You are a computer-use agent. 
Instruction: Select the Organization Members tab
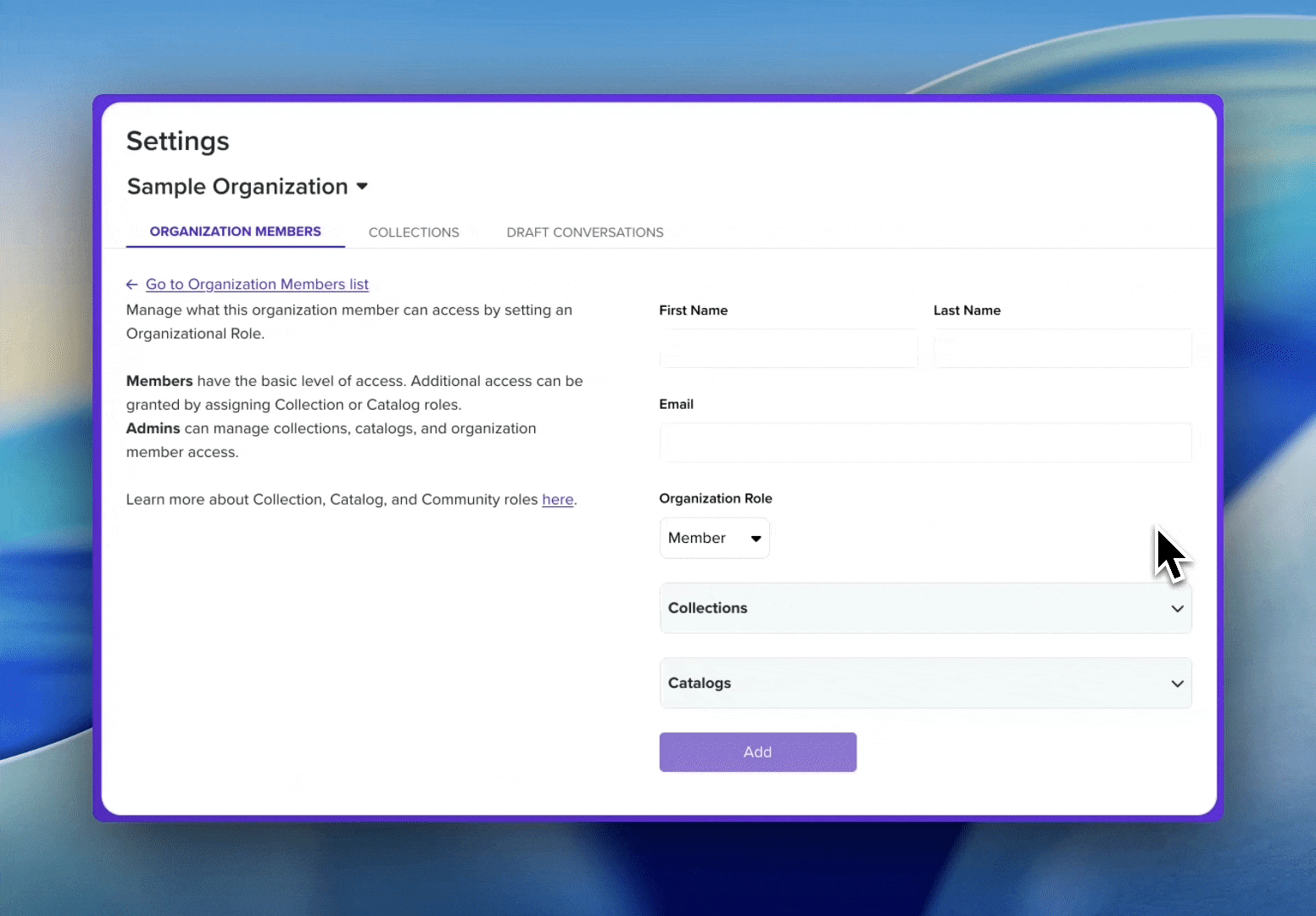coord(236,232)
